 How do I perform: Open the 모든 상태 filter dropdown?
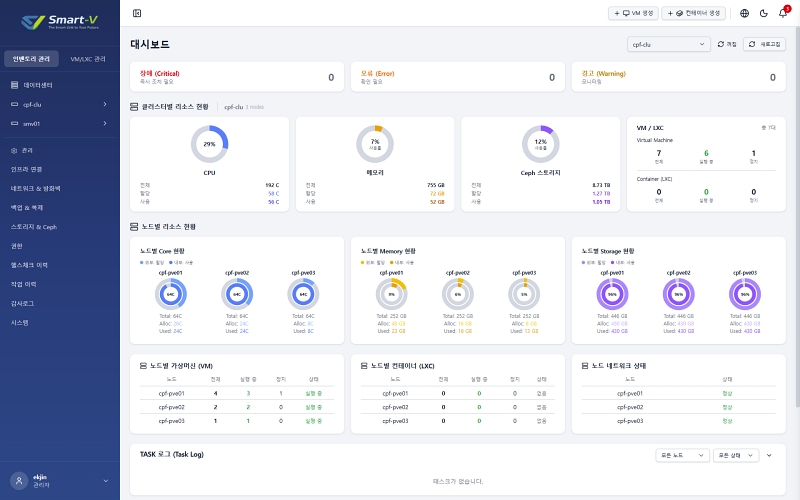click(736, 455)
